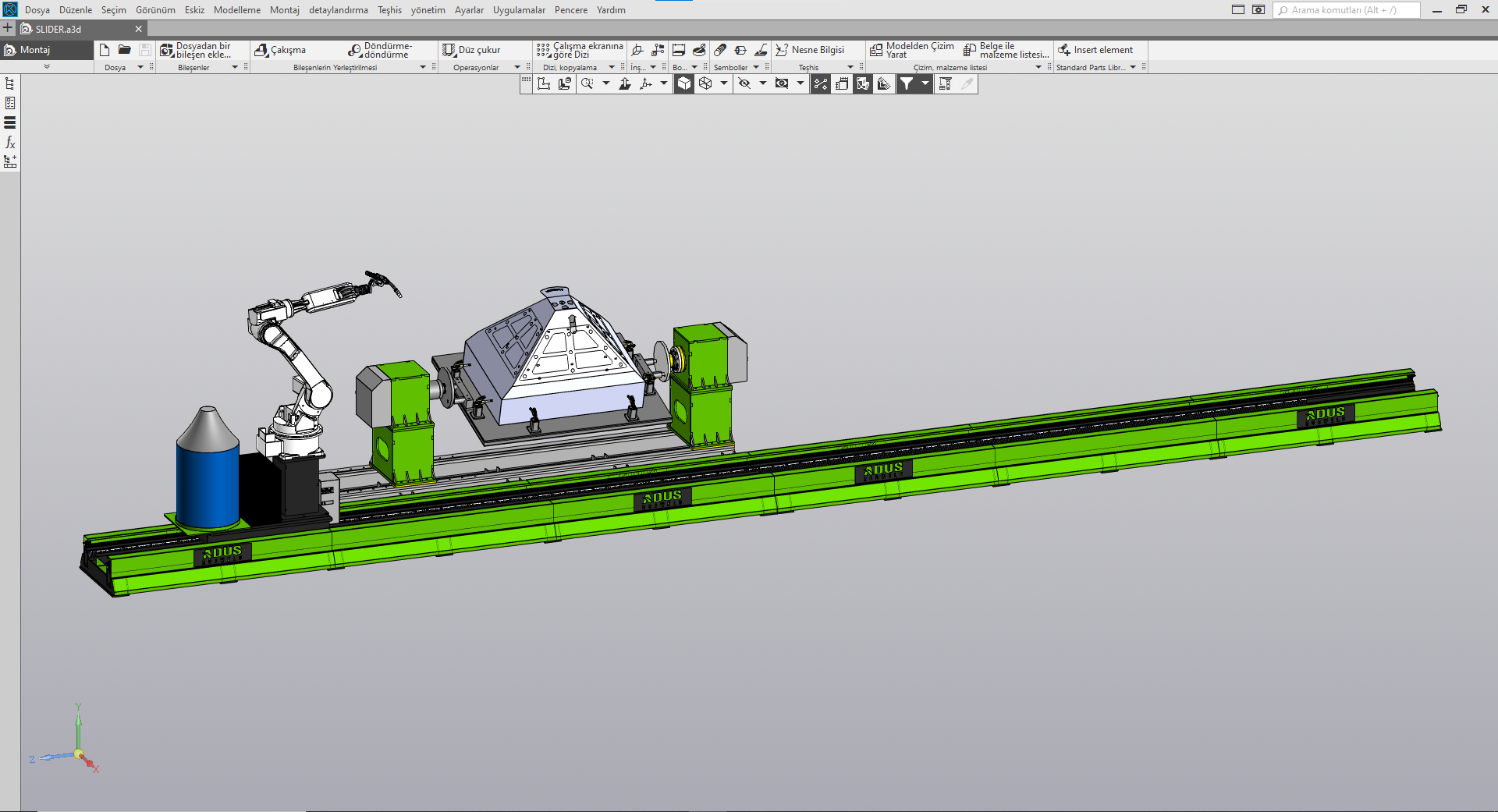Click the Çakışma tool icon
The image size is (1498, 812).
(x=261, y=50)
